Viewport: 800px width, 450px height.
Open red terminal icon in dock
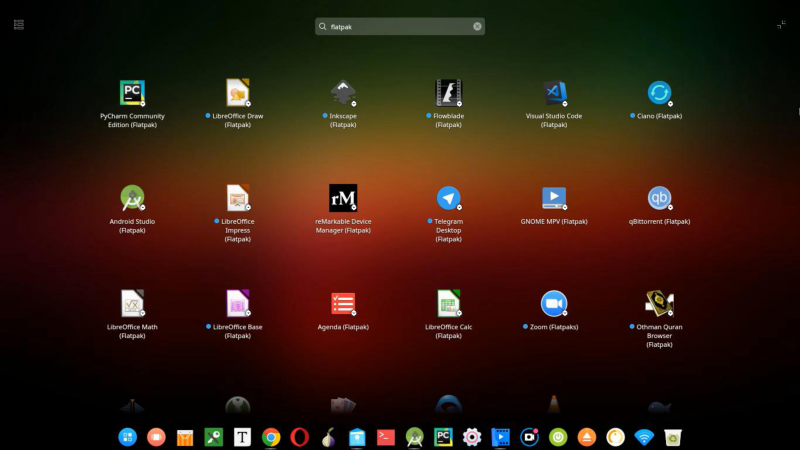[x=386, y=437]
